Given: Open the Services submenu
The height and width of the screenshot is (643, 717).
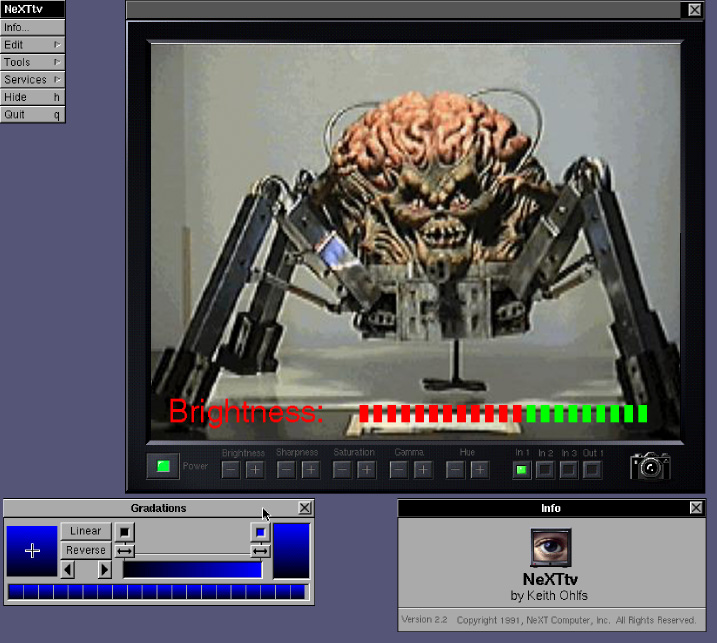Looking at the screenshot, I should (x=32, y=80).
